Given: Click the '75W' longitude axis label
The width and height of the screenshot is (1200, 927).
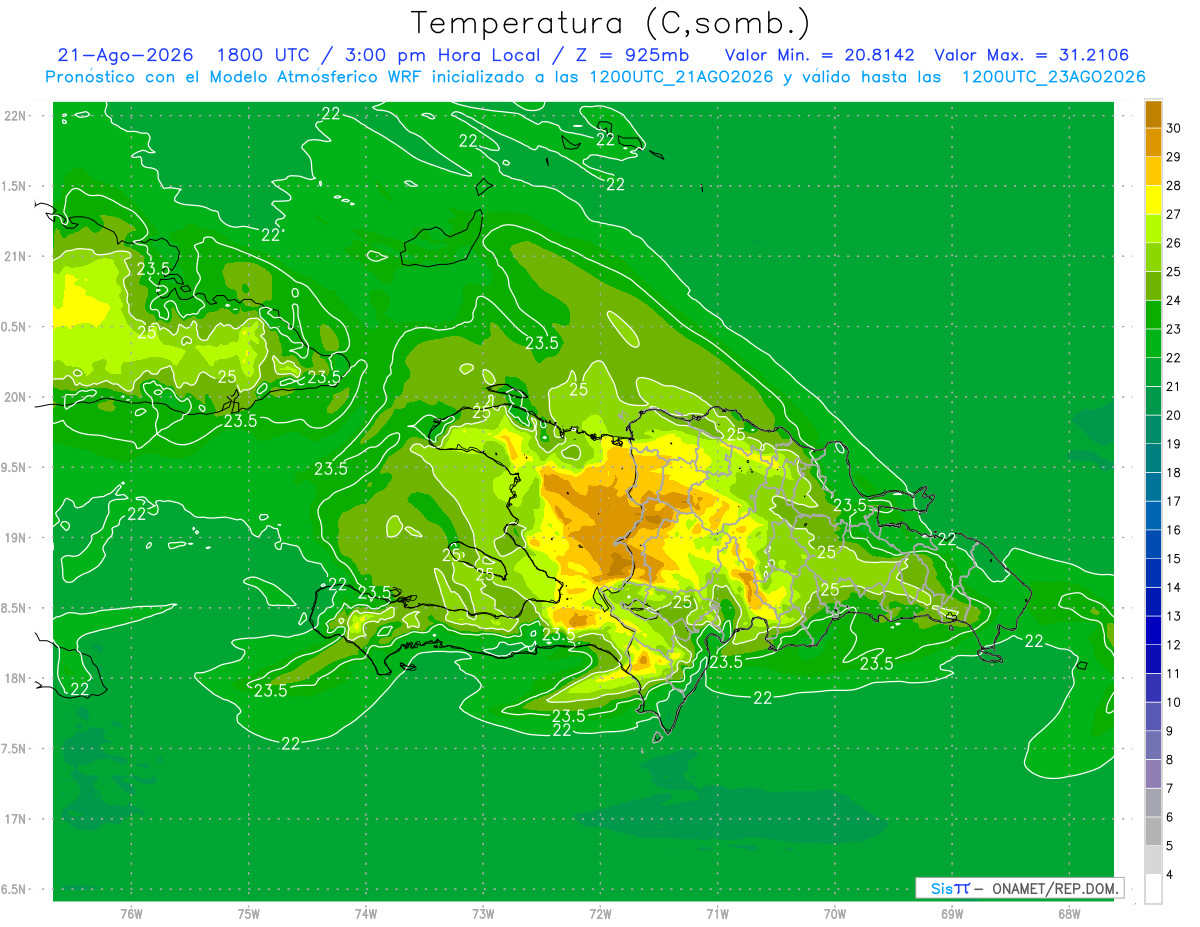Looking at the screenshot, I should (249, 914).
